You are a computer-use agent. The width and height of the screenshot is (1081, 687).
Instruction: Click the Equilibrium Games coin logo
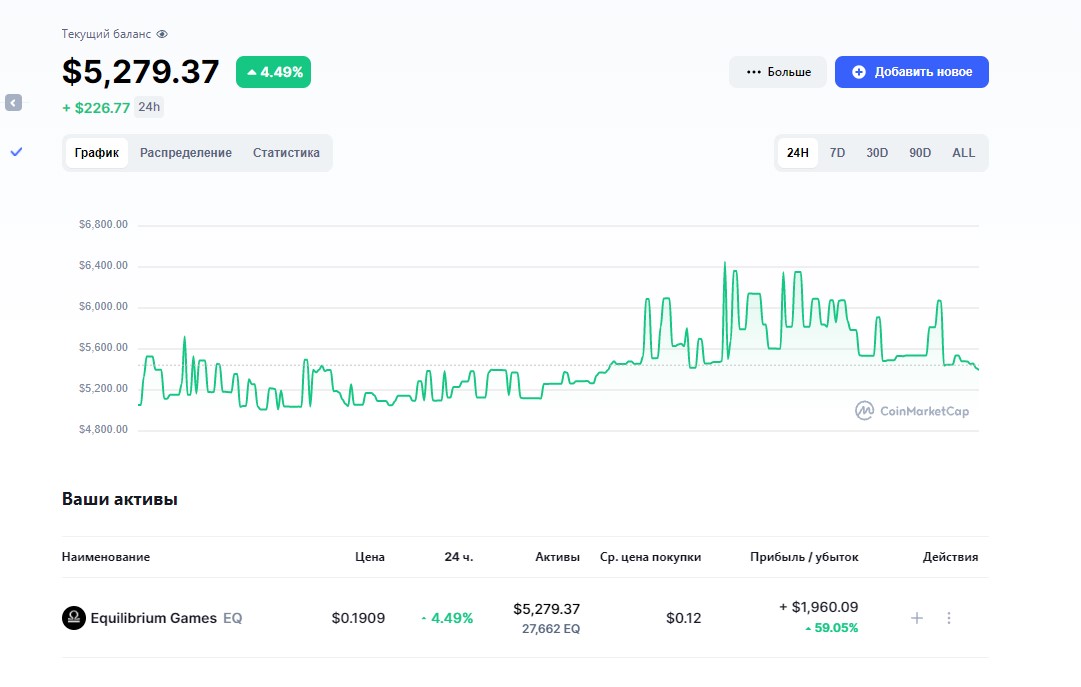(x=74, y=618)
